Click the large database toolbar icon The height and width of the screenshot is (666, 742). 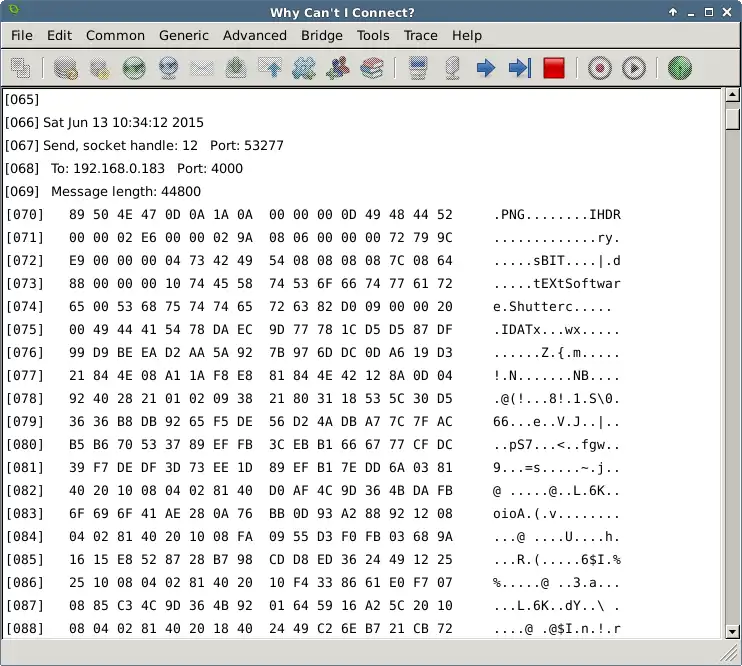click(66, 68)
